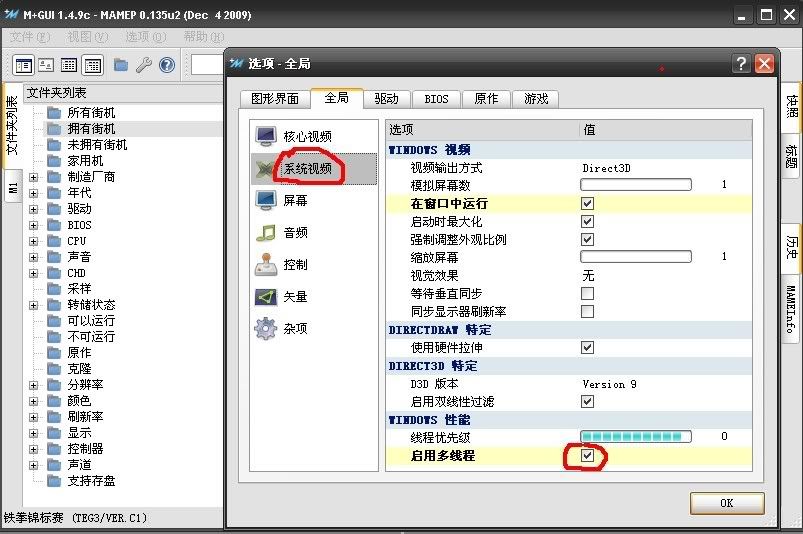Switch to the 游戏 tab
The width and height of the screenshot is (803, 534).
(536, 99)
